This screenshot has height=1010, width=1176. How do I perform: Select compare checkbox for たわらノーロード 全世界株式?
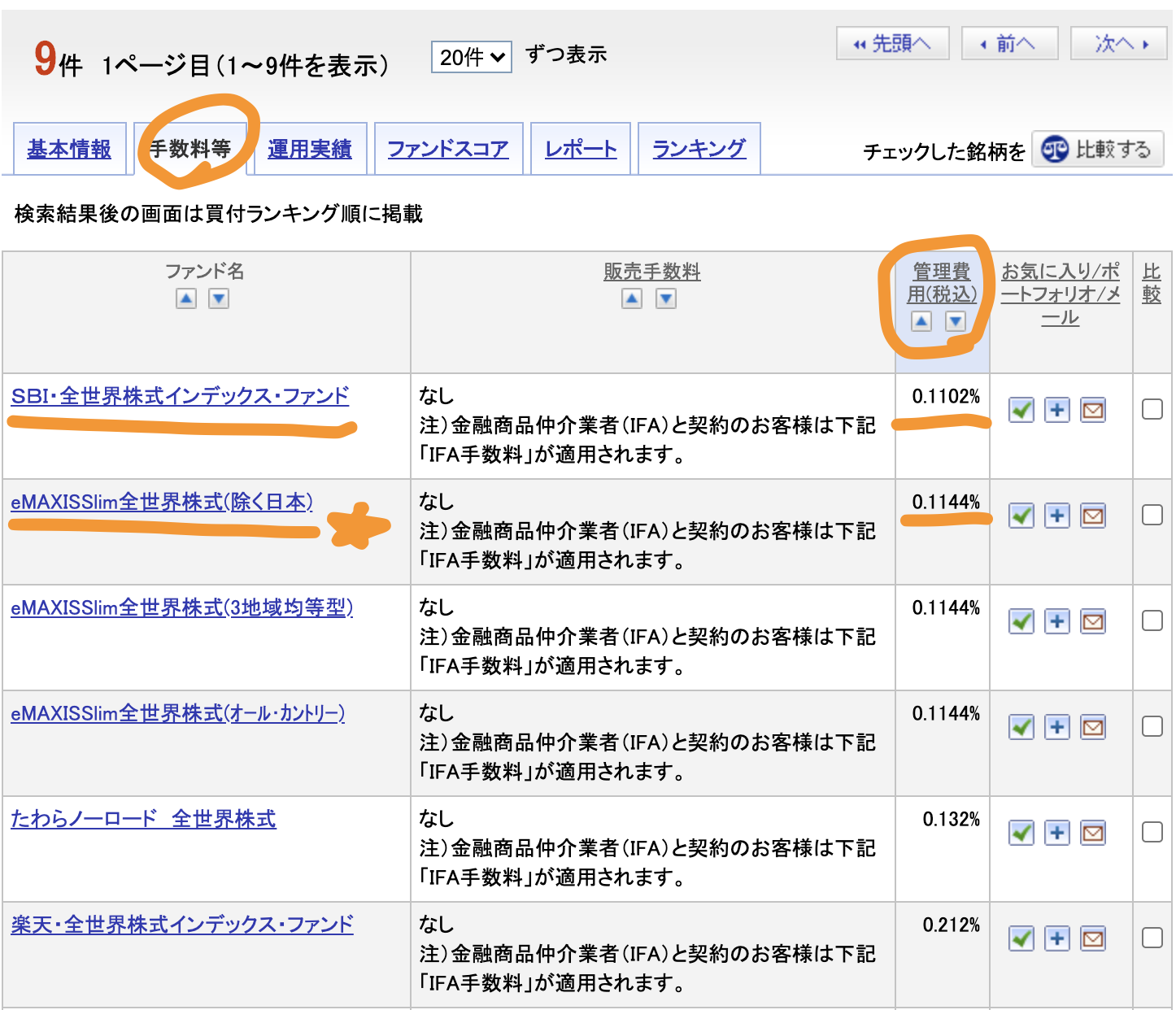pos(1152,832)
